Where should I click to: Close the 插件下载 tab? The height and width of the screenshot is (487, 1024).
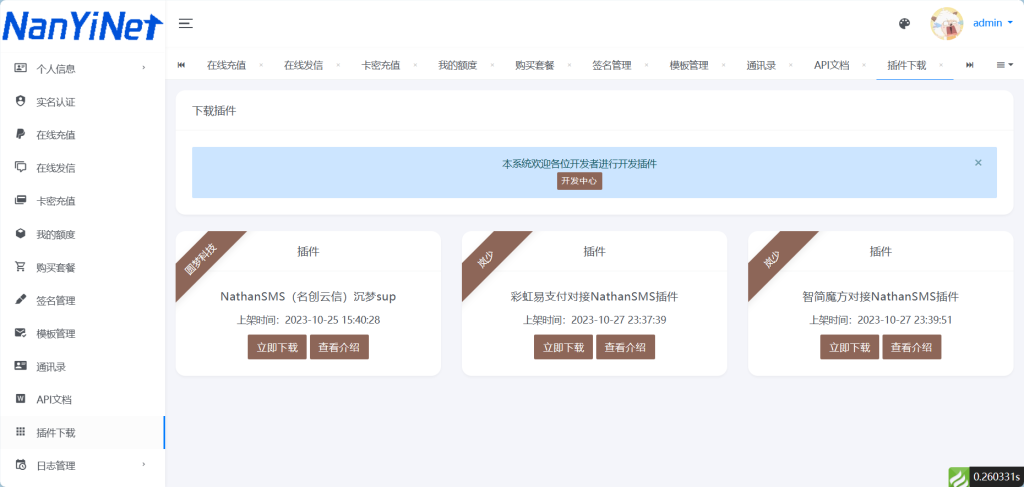click(x=942, y=65)
